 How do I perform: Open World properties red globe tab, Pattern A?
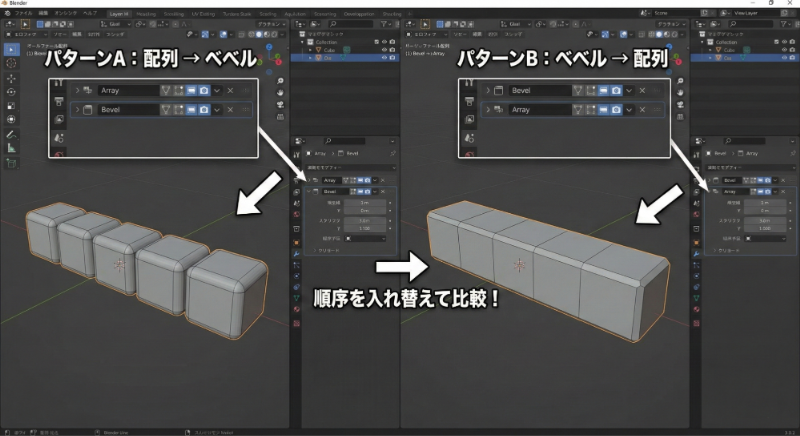tap(296, 214)
